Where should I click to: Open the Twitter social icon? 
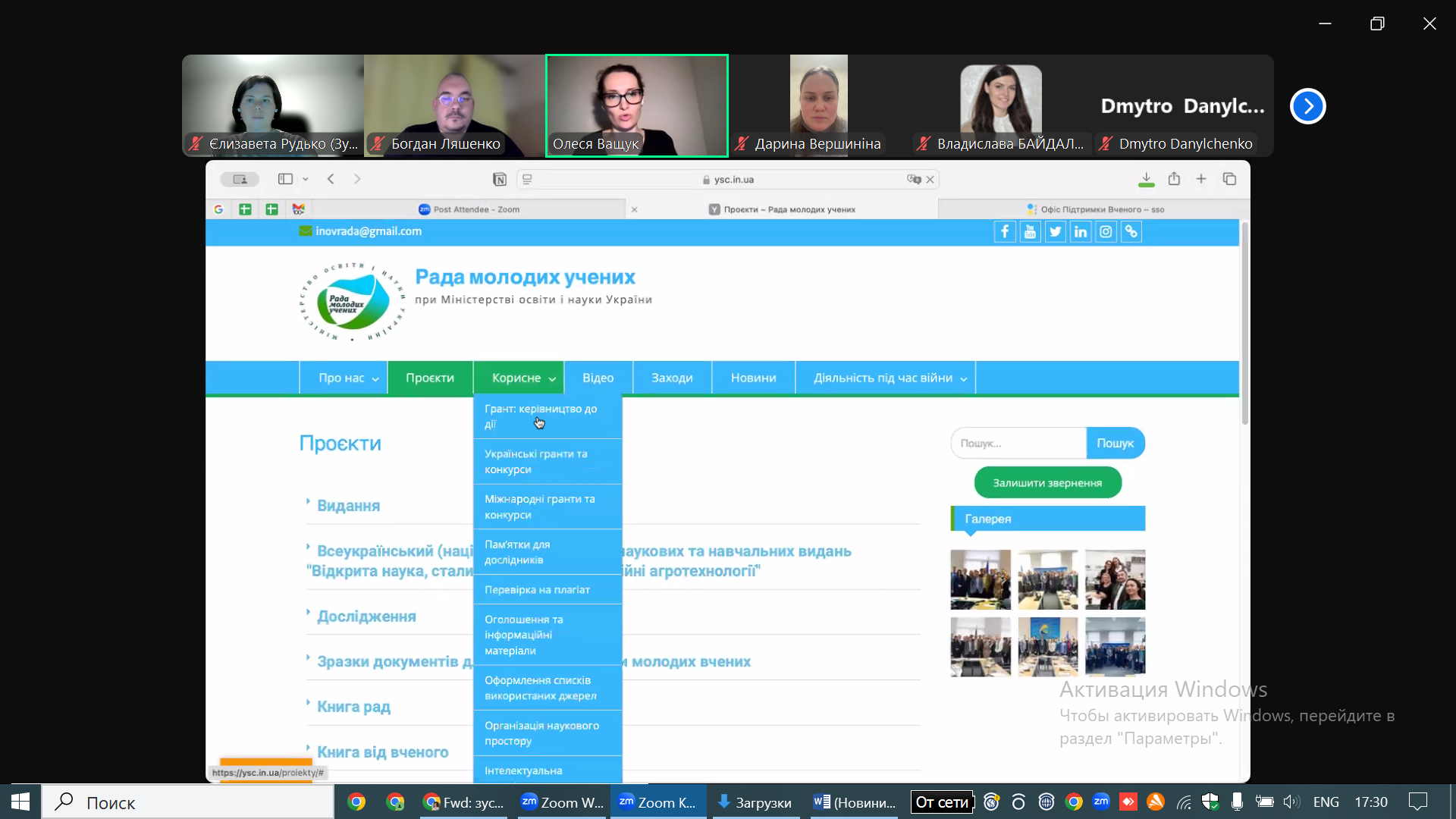[x=1055, y=232]
